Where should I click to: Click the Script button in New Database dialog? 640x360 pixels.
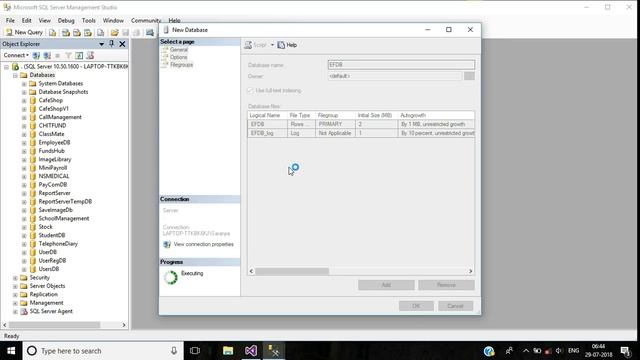256,45
